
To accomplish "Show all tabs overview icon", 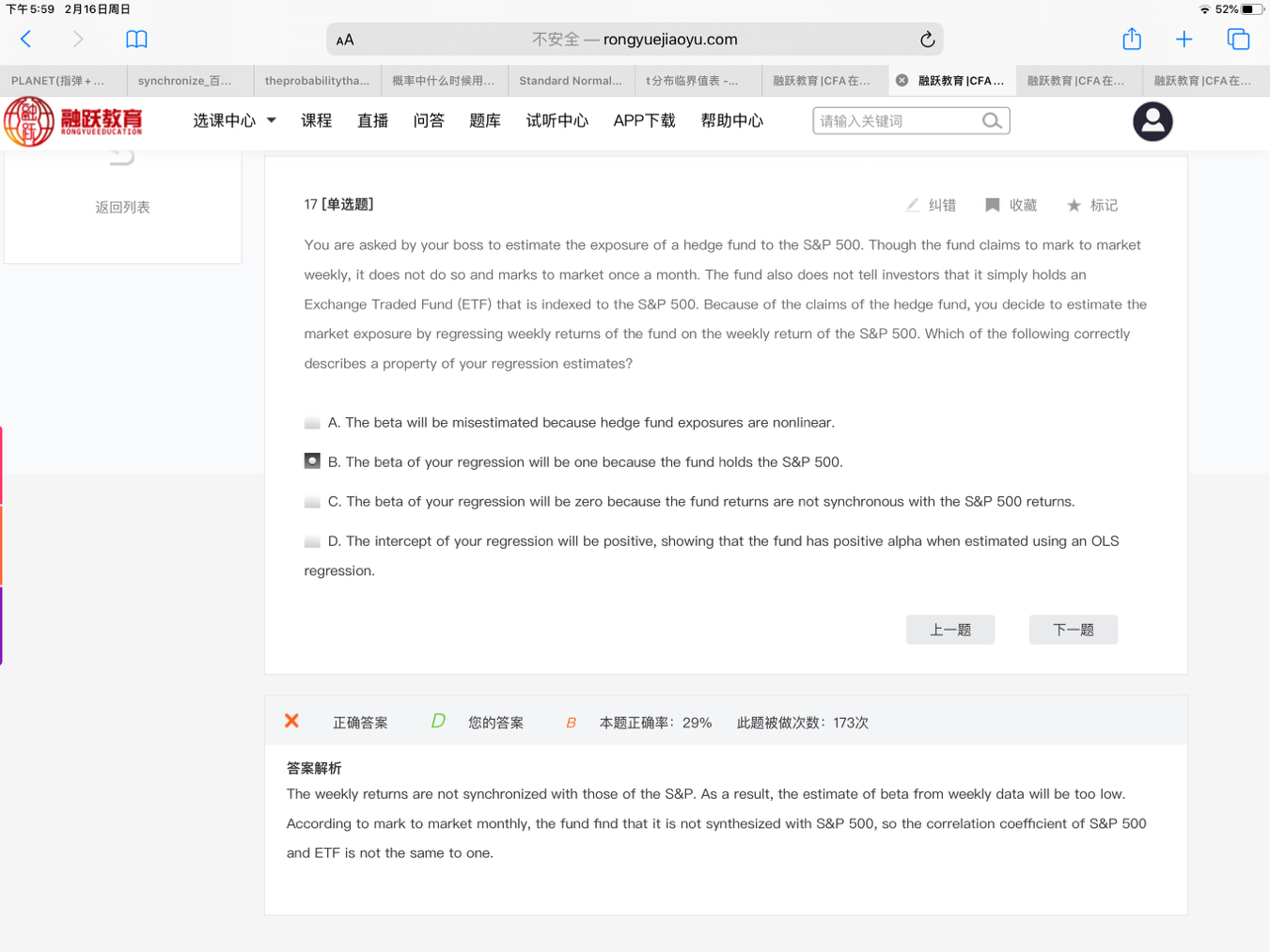I will tap(1238, 39).
